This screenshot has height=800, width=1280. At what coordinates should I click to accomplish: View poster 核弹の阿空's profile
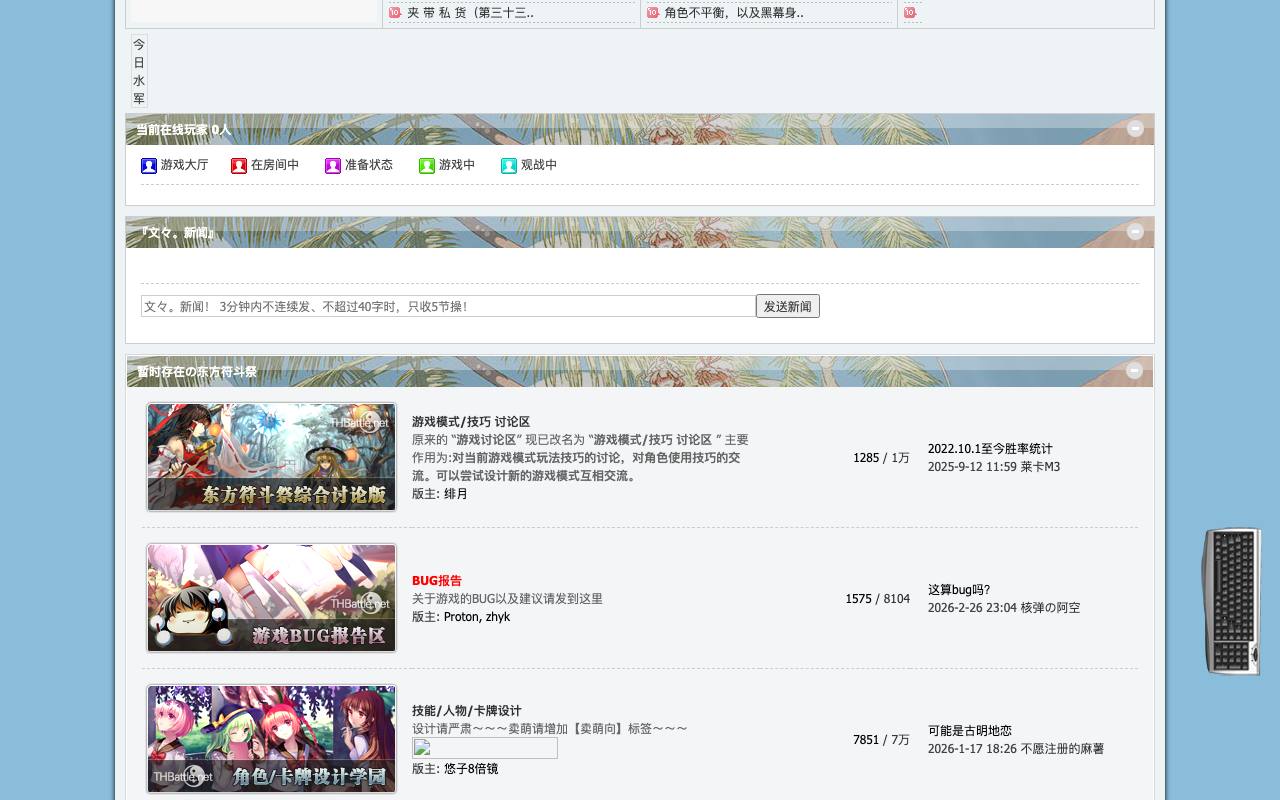pyautogui.click(x=1050, y=608)
